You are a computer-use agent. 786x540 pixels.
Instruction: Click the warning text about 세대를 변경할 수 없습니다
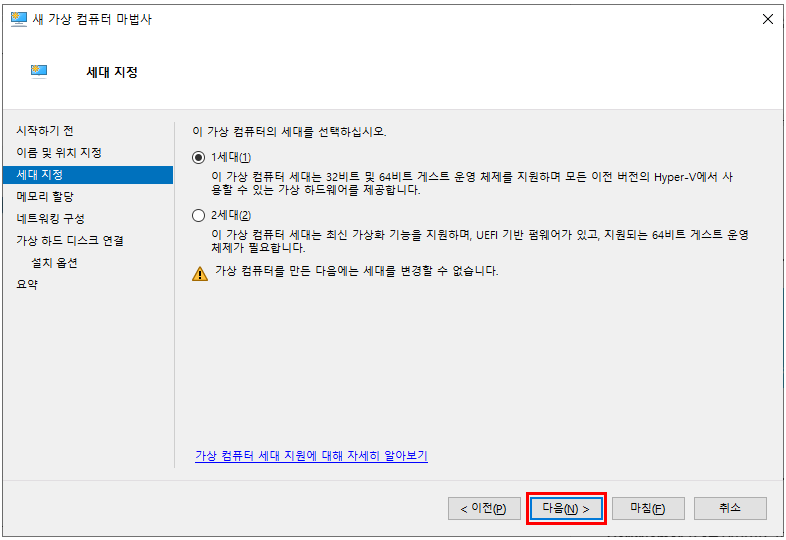click(x=356, y=271)
